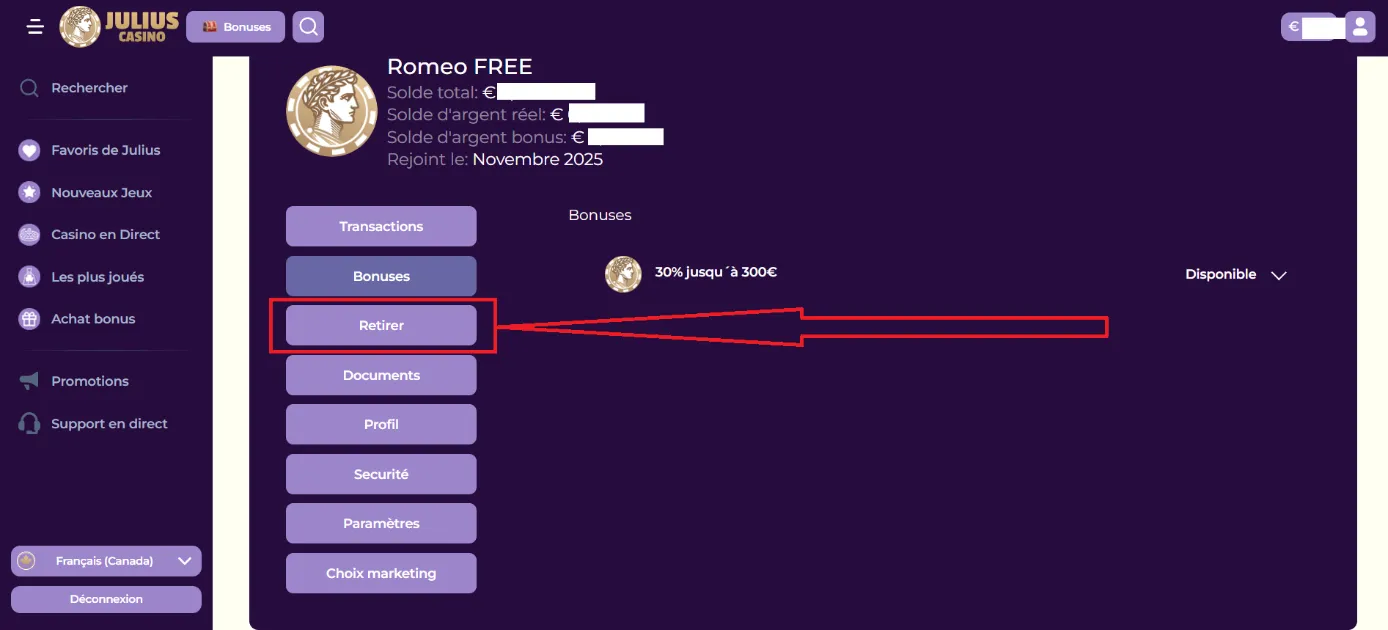Click the megaphone Promotions icon
1388x630 pixels.
[29, 381]
